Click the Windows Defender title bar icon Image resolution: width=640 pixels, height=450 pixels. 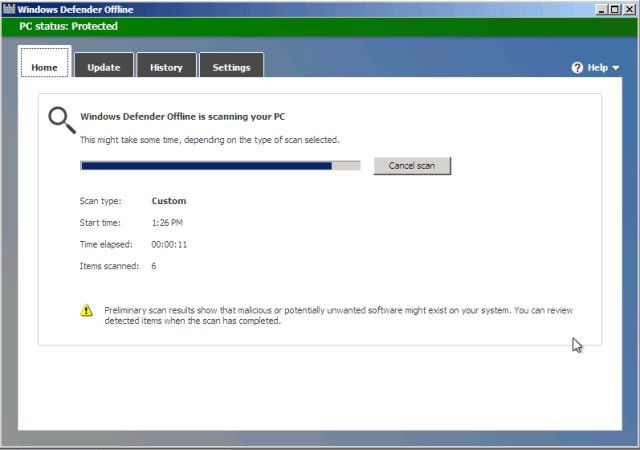click(9, 9)
